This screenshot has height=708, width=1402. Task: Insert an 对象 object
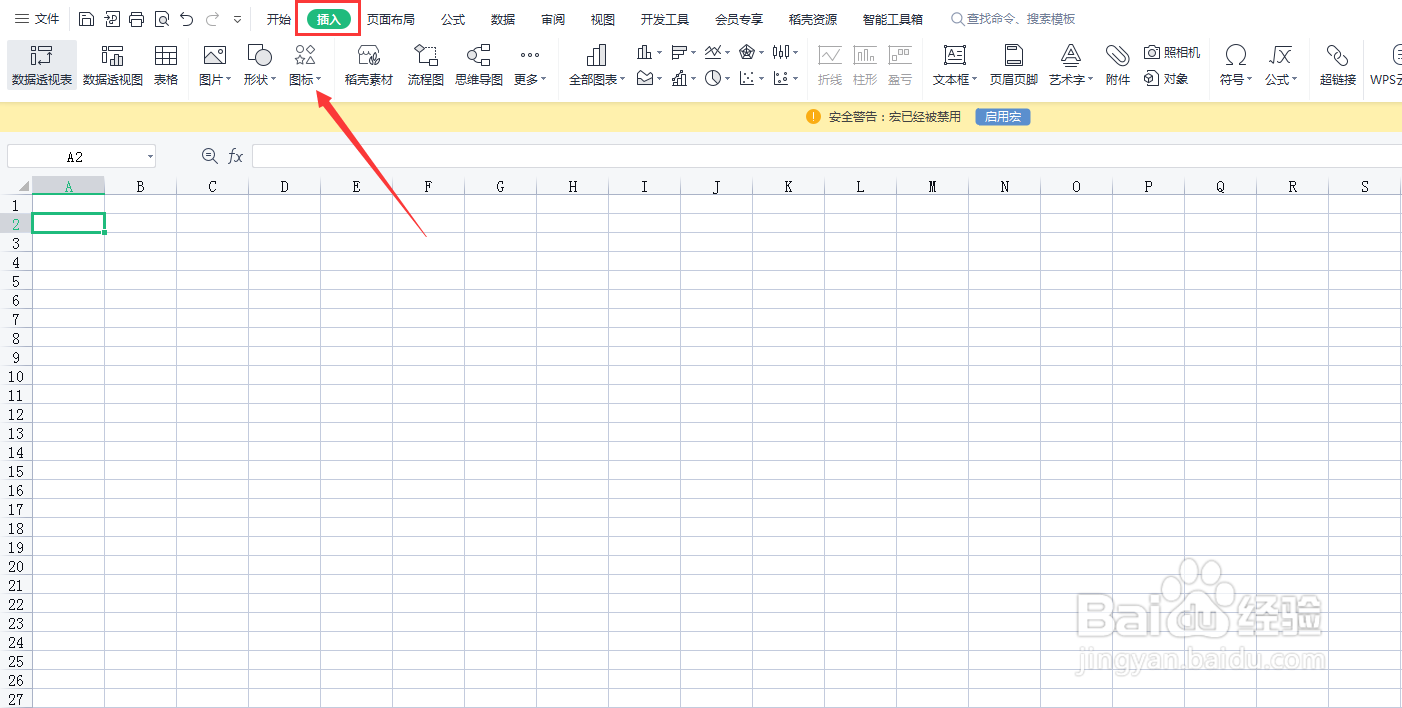point(1166,78)
